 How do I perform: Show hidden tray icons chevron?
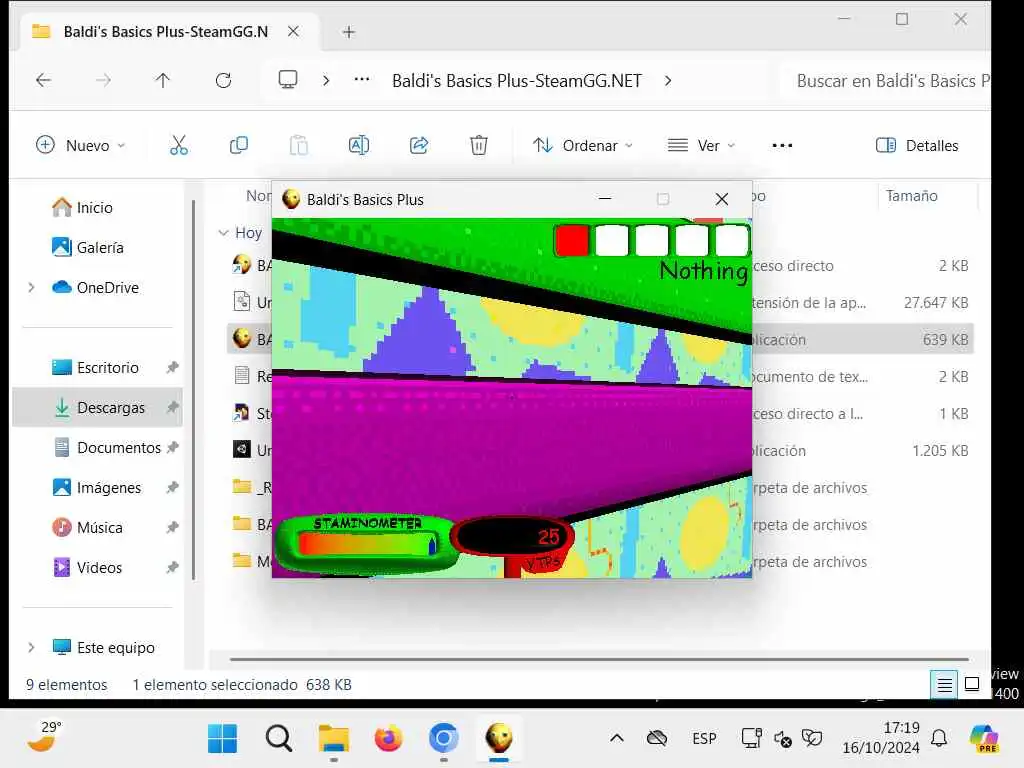coord(616,739)
